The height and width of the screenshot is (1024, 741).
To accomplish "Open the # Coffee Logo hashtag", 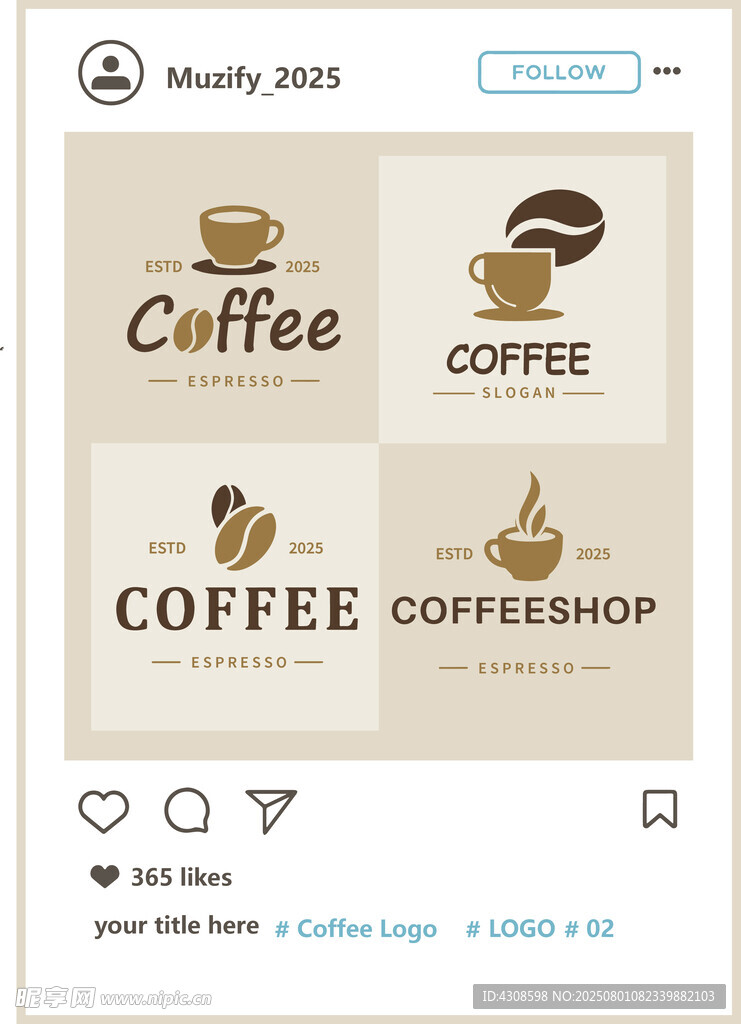I will point(356,929).
